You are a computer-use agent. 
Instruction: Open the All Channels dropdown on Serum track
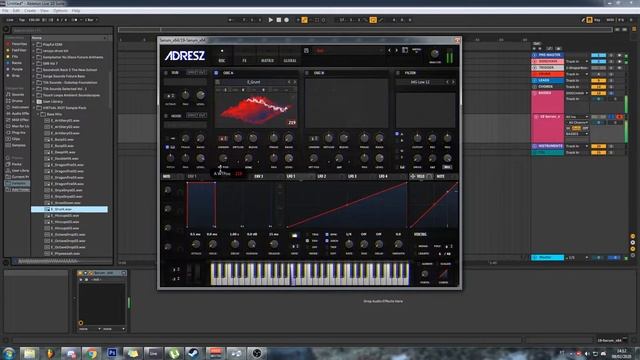pos(578,122)
